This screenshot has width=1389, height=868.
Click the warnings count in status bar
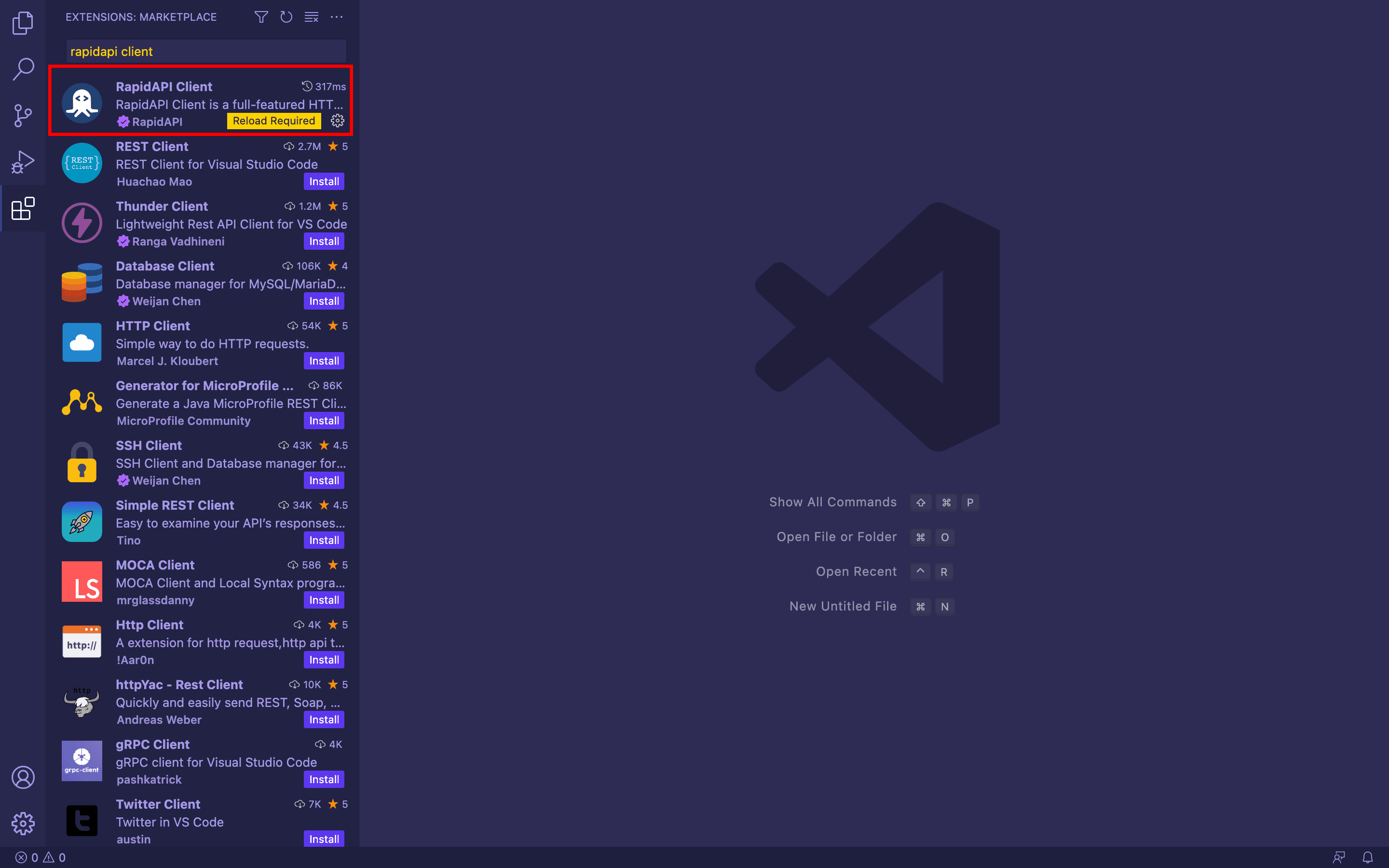(x=54, y=857)
